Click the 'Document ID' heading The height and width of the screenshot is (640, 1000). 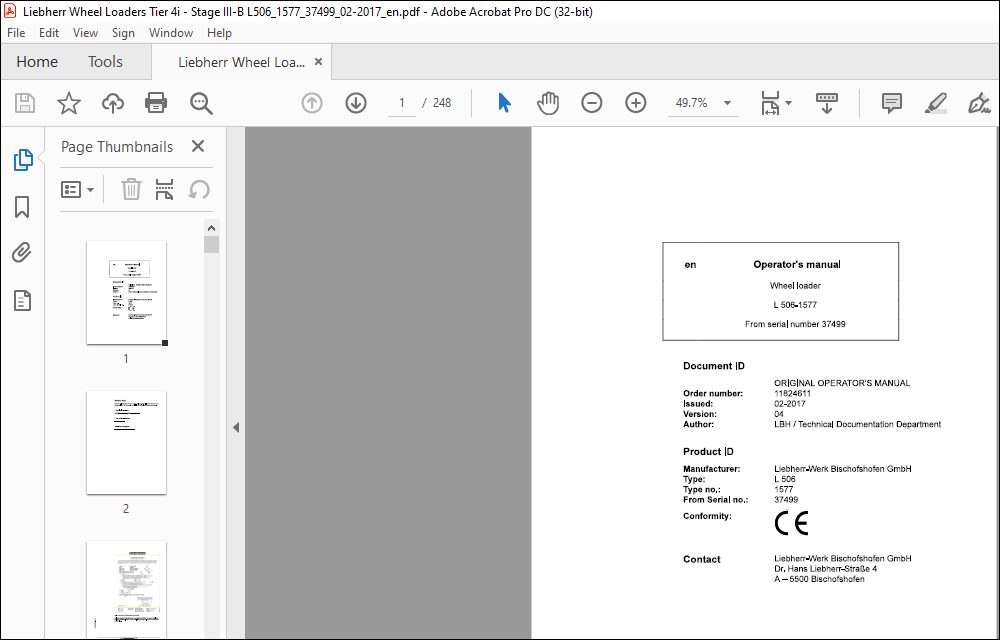click(x=714, y=366)
